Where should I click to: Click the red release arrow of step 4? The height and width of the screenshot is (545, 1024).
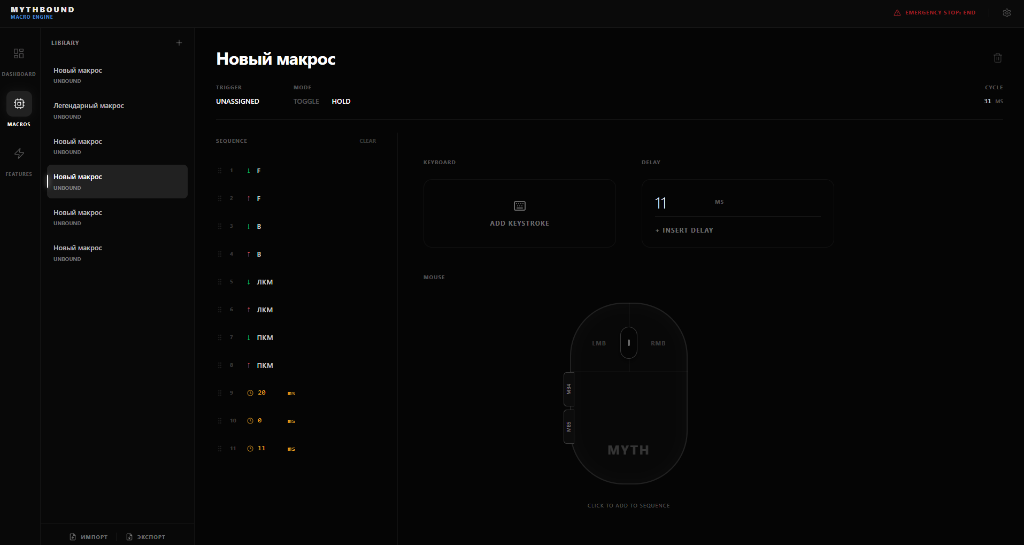(x=249, y=254)
